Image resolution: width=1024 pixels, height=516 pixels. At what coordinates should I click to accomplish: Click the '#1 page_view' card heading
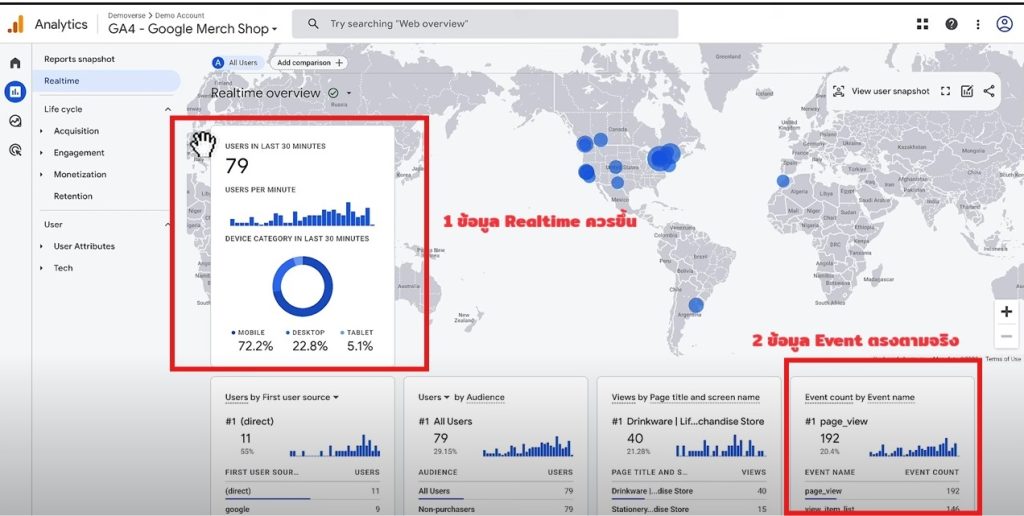point(837,421)
